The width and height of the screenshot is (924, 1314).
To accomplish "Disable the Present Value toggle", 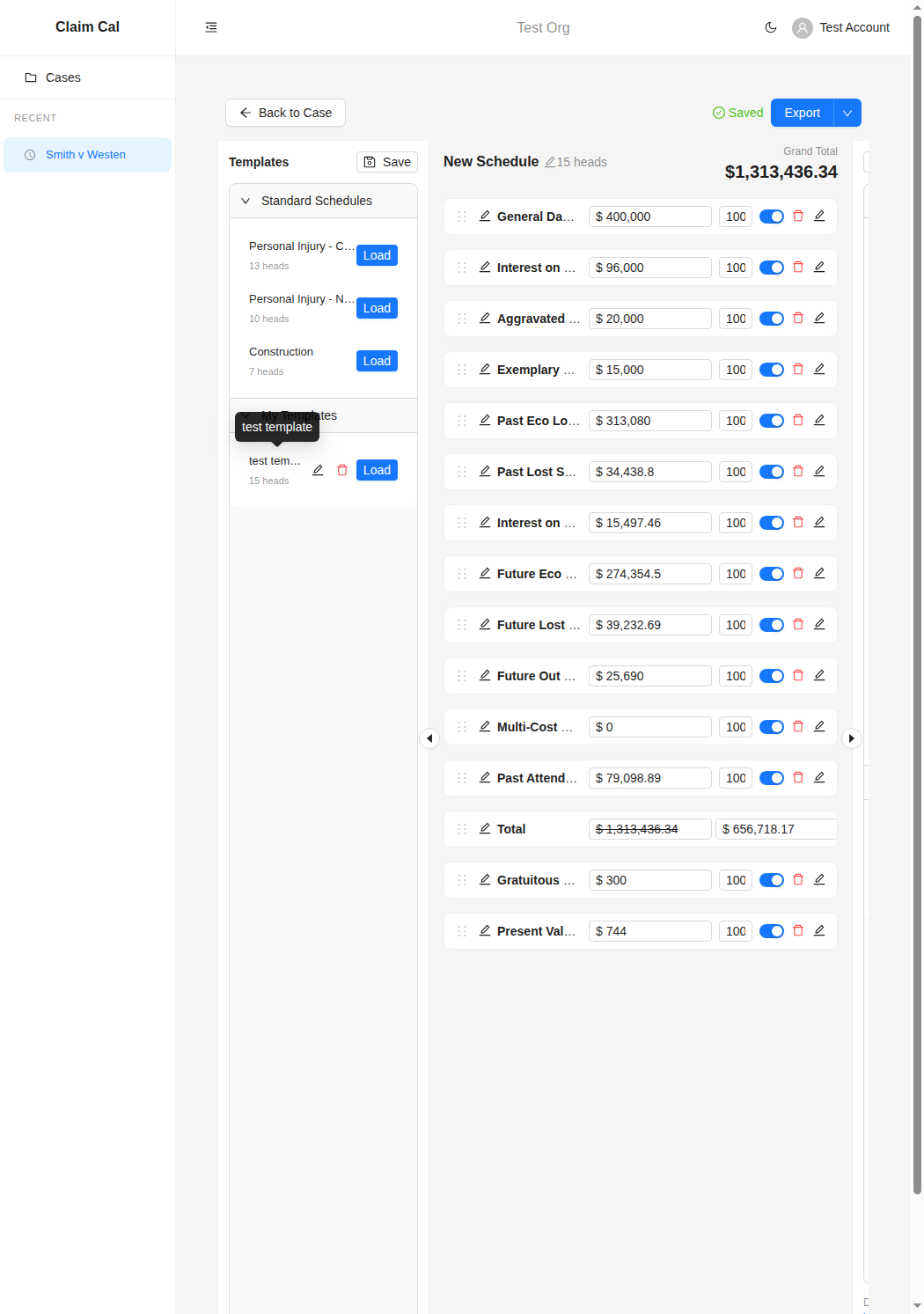I will pyautogui.click(x=771, y=930).
